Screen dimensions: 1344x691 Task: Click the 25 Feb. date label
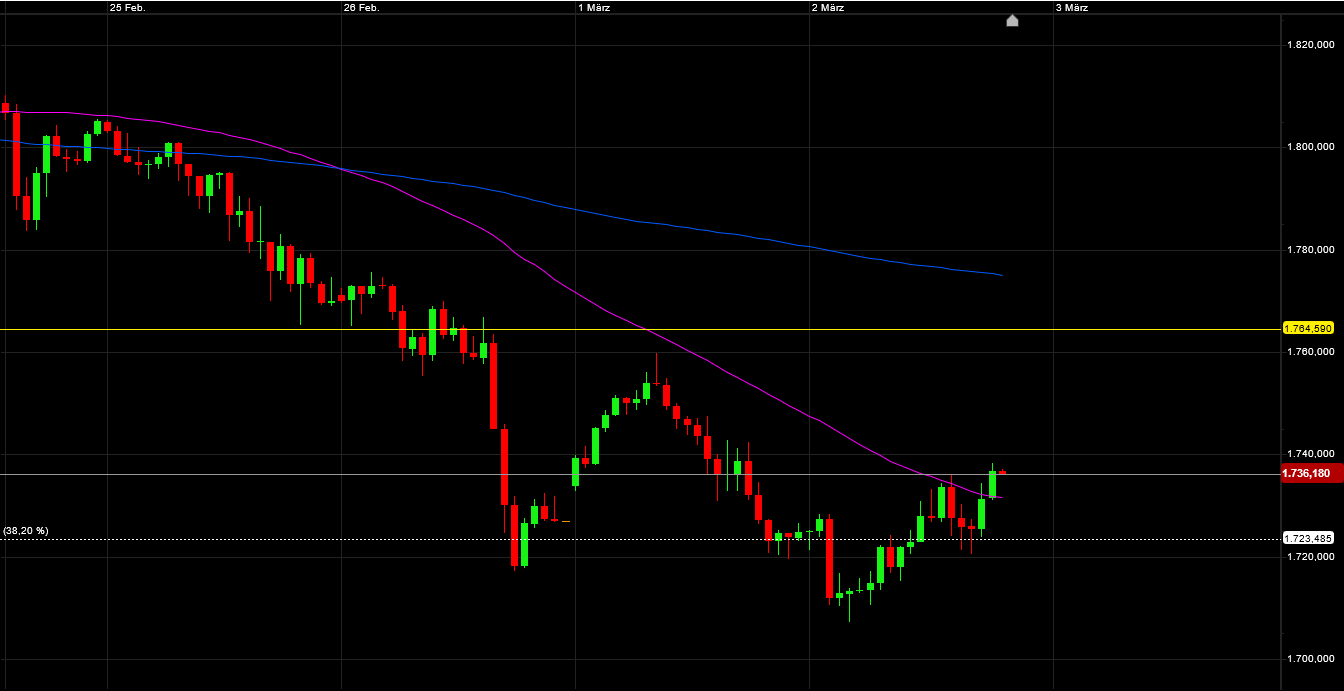127,7
